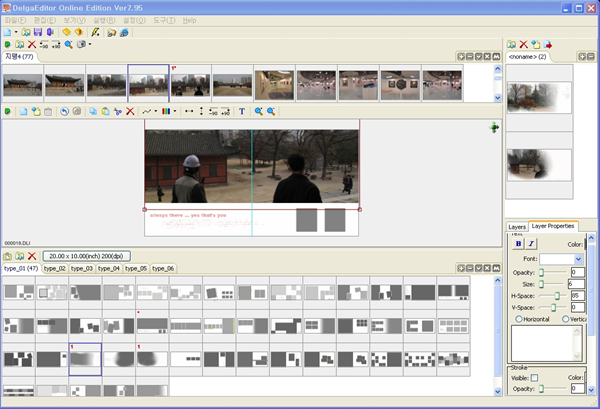Click the first yellow book icon in the top toolbar
The width and height of the screenshot is (600, 409).
[x=67, y=32]
